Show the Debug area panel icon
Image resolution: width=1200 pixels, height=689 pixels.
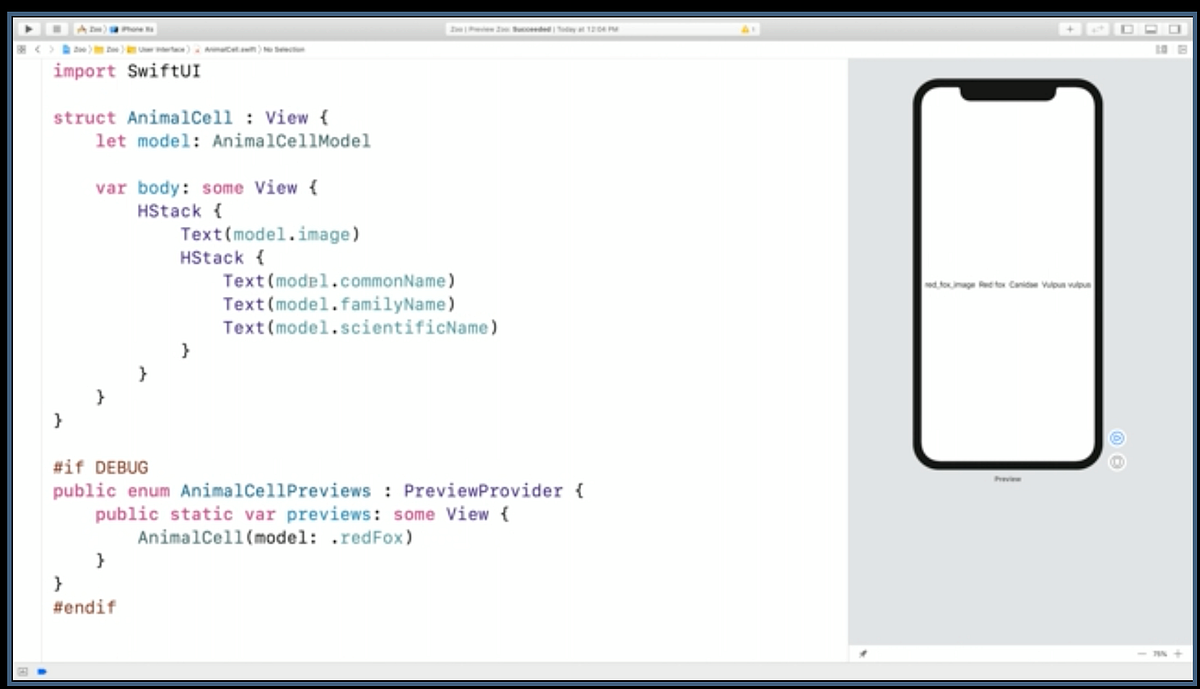(x=1151, y=29)
